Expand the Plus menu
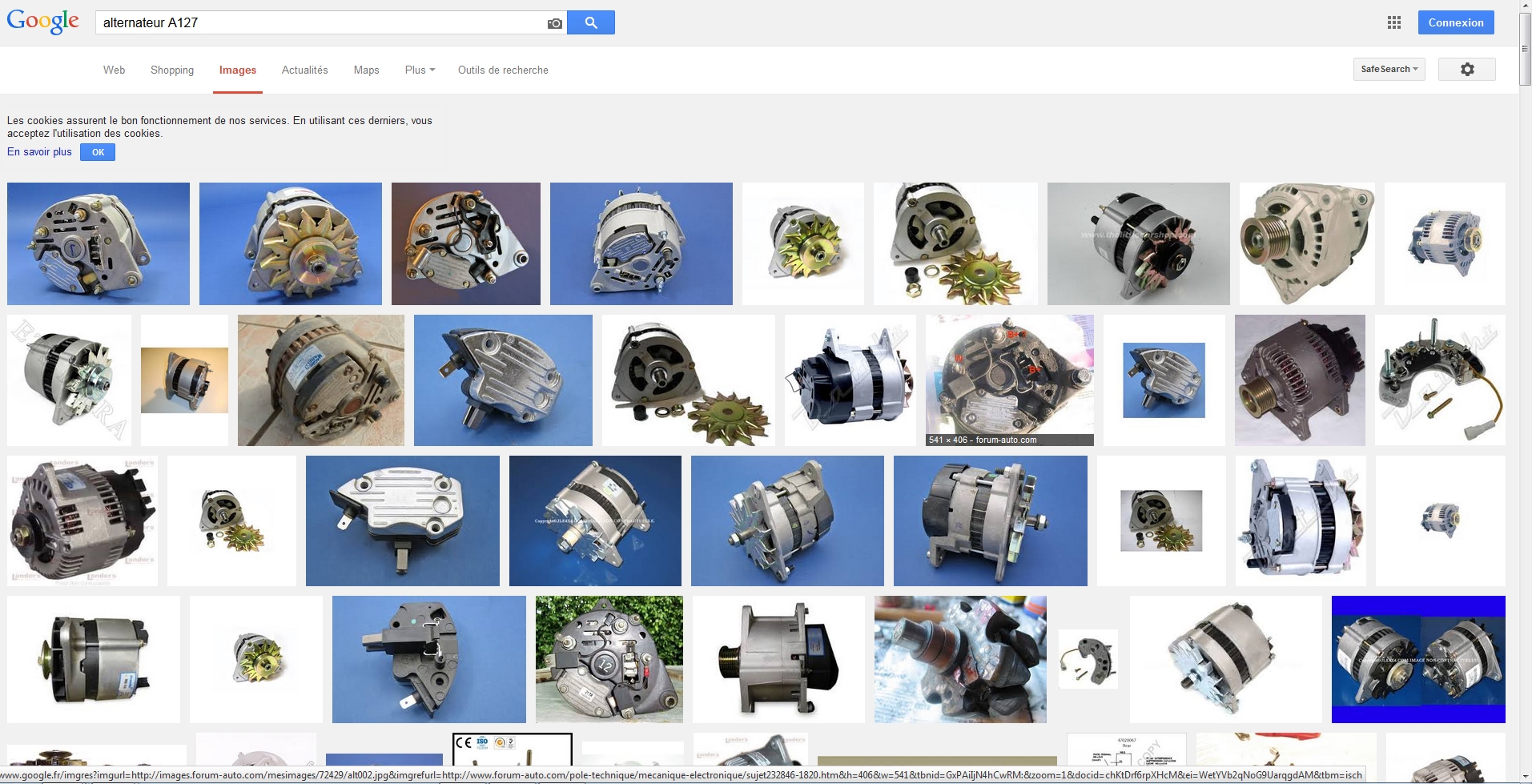 pos(420,70)
